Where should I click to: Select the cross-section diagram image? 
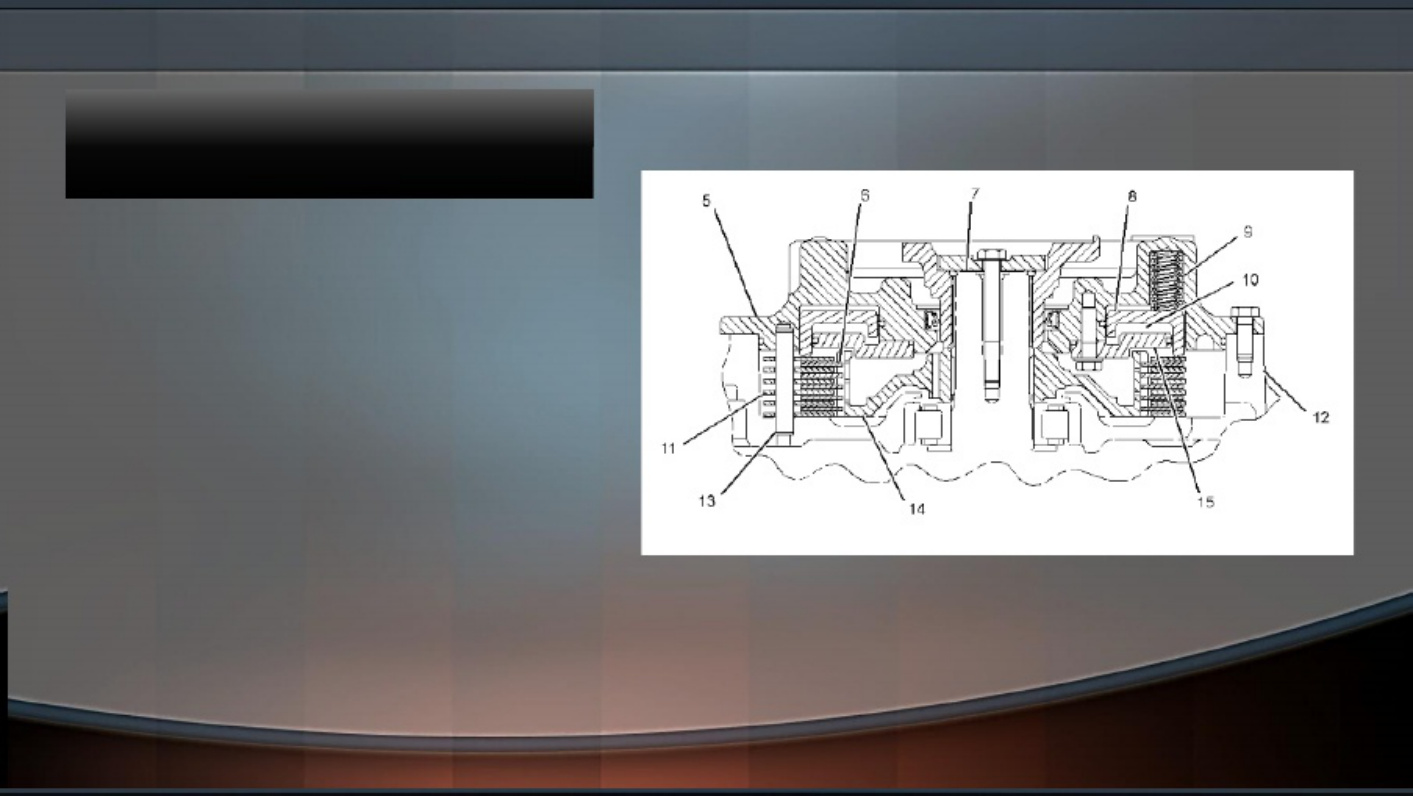997,362
